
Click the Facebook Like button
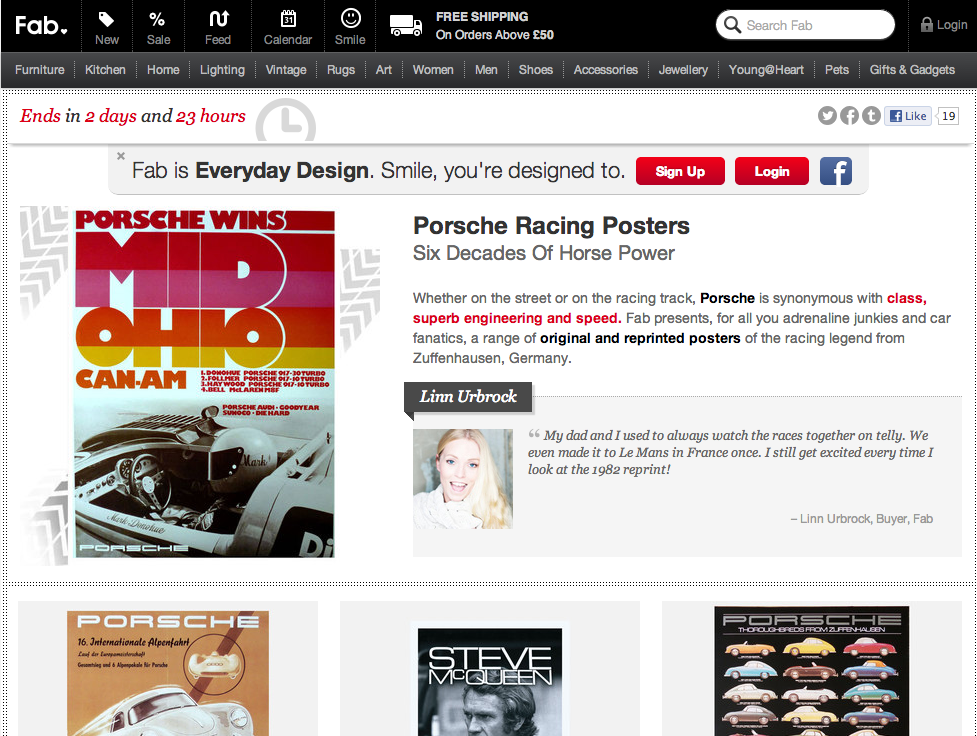(908, 116)
